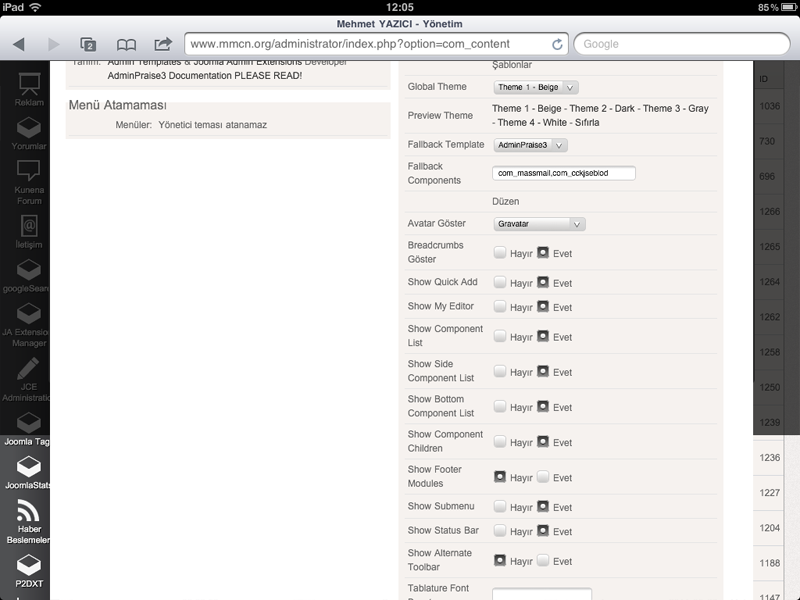
Task: Open AdminPraise3 Documentation PLEASE READ link
Action: [x=205, y=76]
